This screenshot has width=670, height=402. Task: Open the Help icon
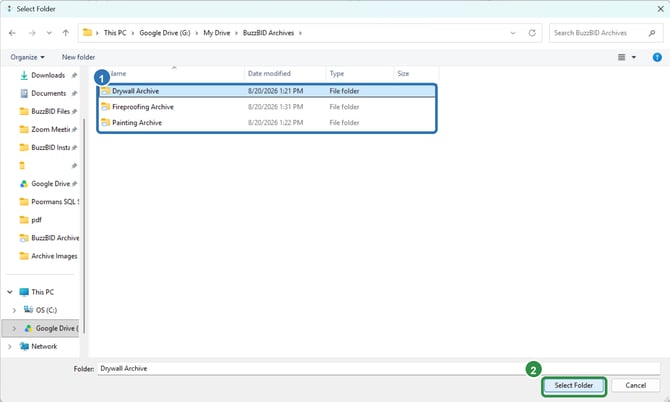click(657, 57)
